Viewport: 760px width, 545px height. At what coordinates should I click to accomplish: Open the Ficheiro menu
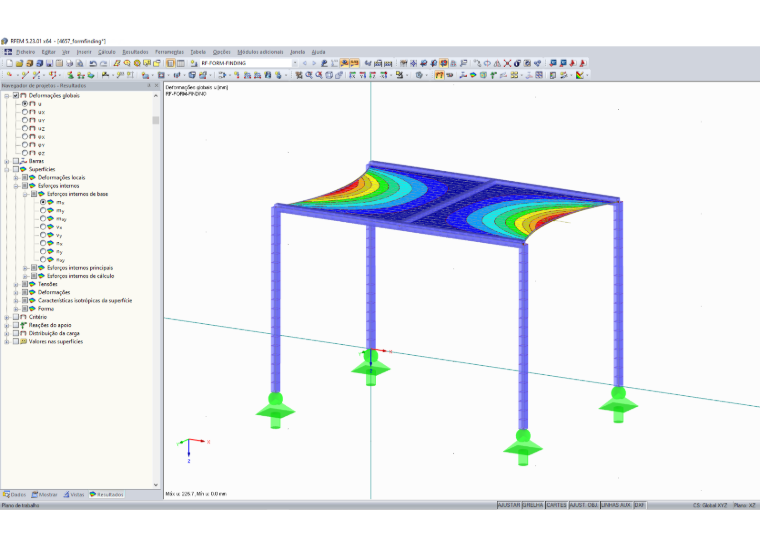tap(25, 52)
